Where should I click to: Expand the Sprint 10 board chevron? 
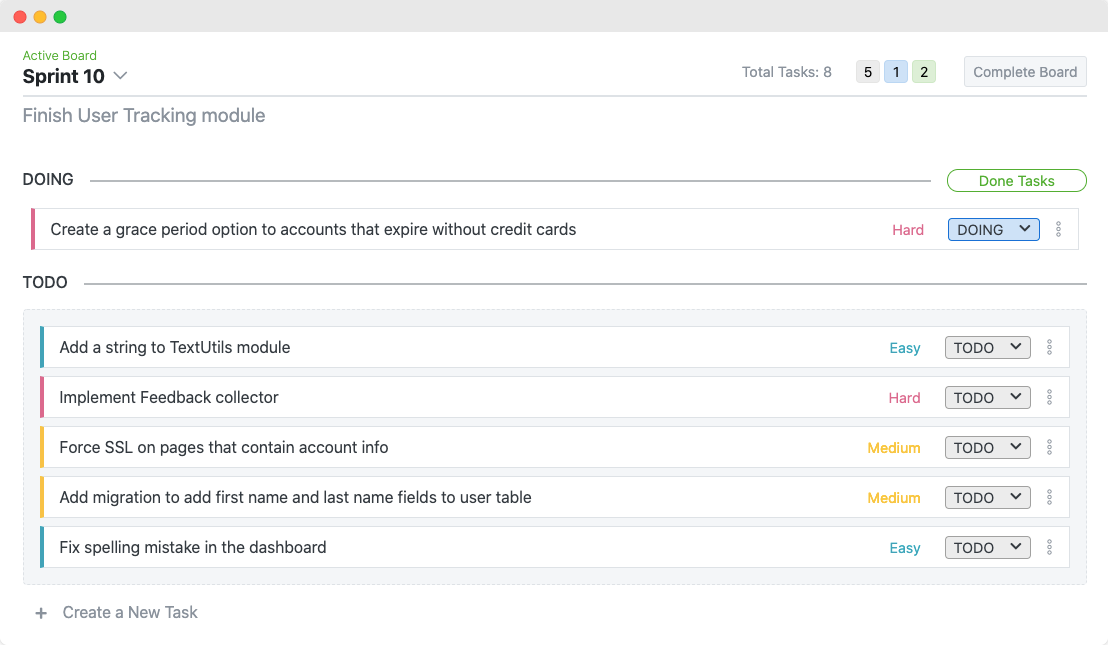[120, 76]
